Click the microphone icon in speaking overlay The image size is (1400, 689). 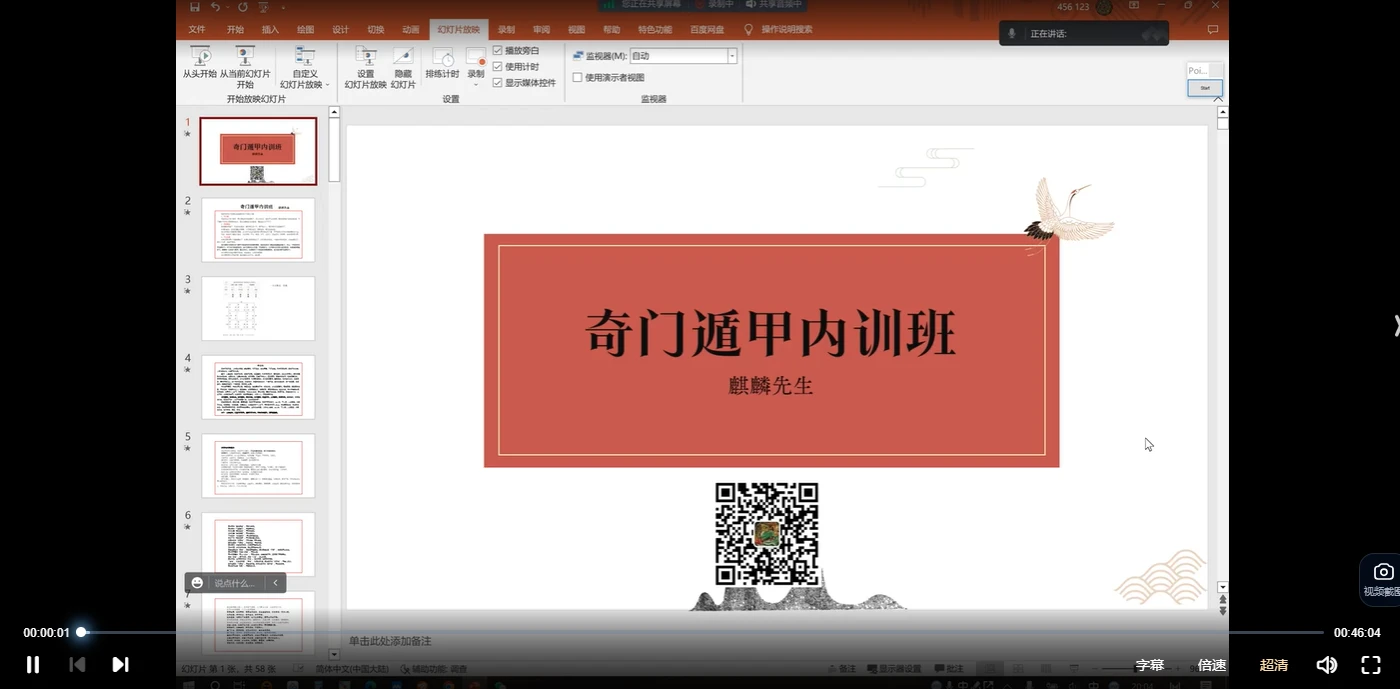tap(1011, 33)
